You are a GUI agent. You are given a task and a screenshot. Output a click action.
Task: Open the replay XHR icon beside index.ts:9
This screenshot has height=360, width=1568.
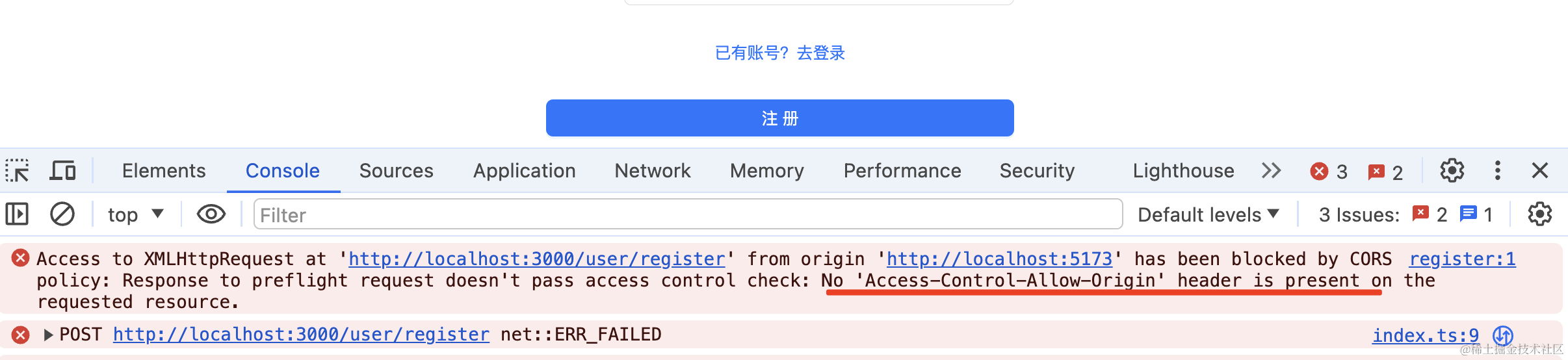pos(1503,335)
